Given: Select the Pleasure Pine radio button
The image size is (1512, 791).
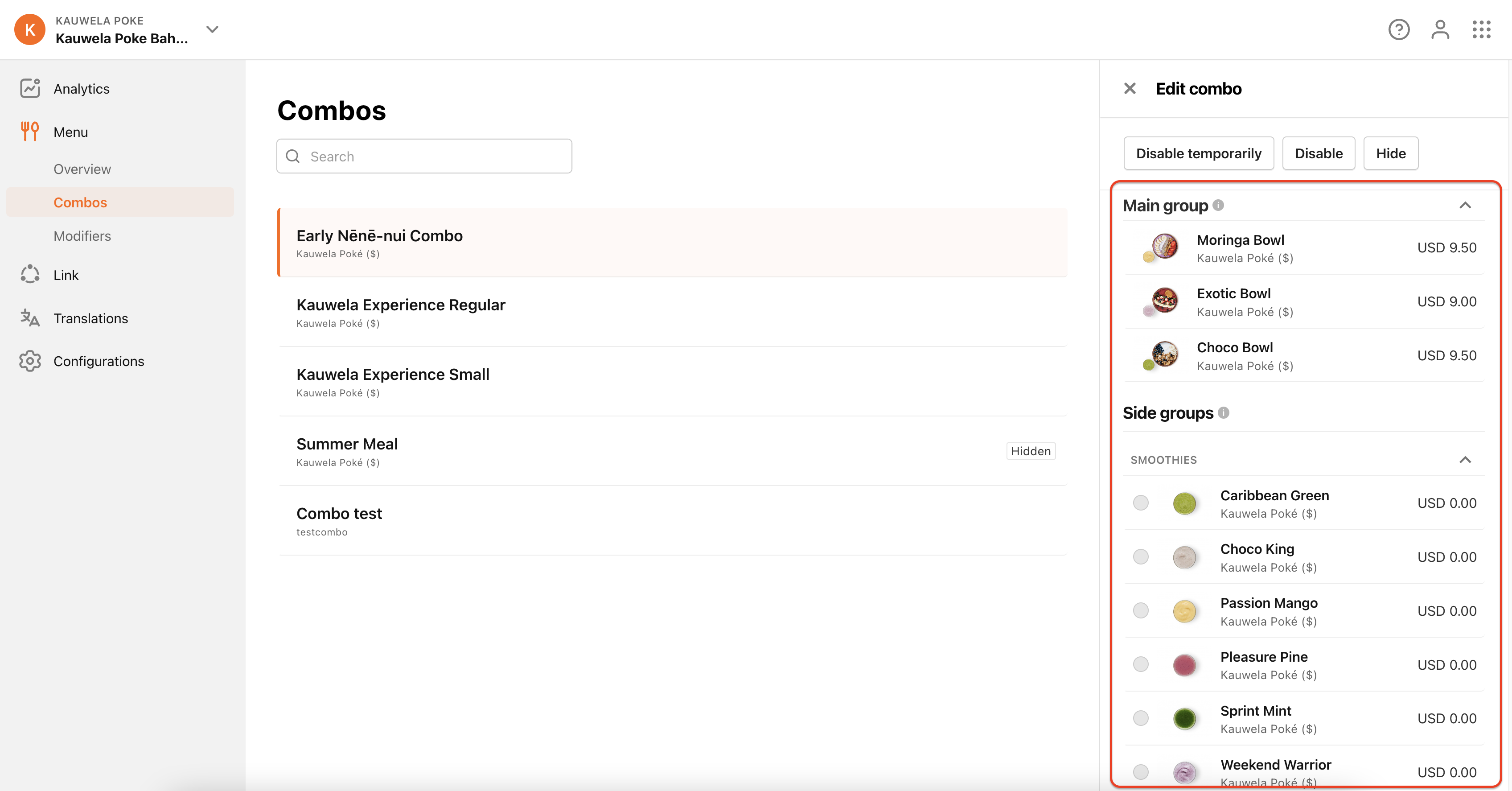Looking at the screenshot, I should coord(1140,664).
